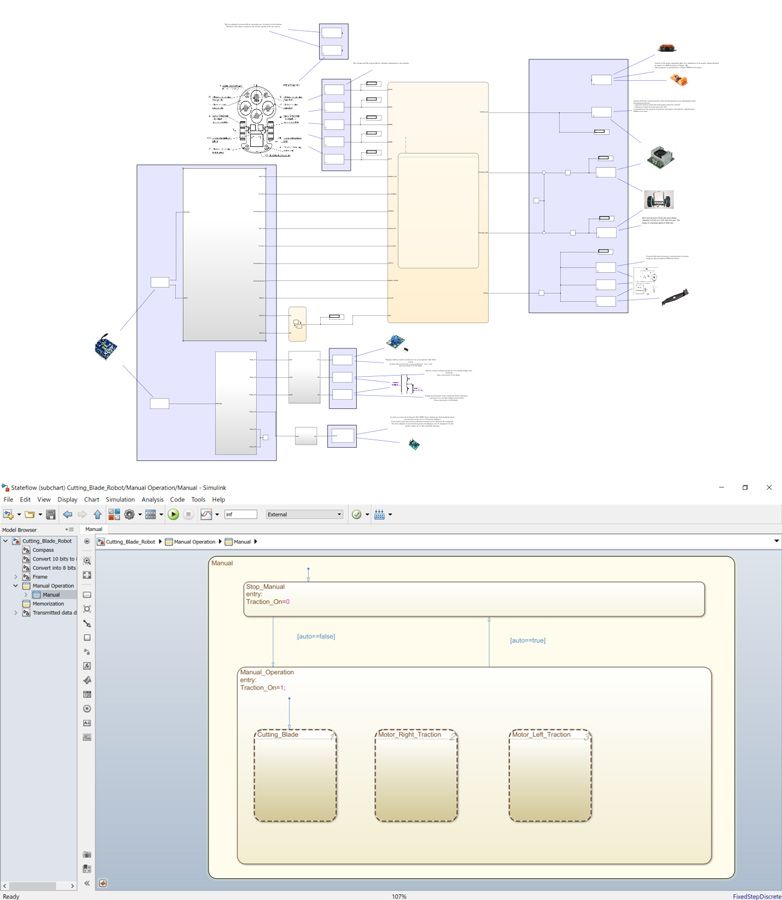782x900 pixels.
Task: Open the Simulation Data Inspector icon
Action: (x=206, y=514)
